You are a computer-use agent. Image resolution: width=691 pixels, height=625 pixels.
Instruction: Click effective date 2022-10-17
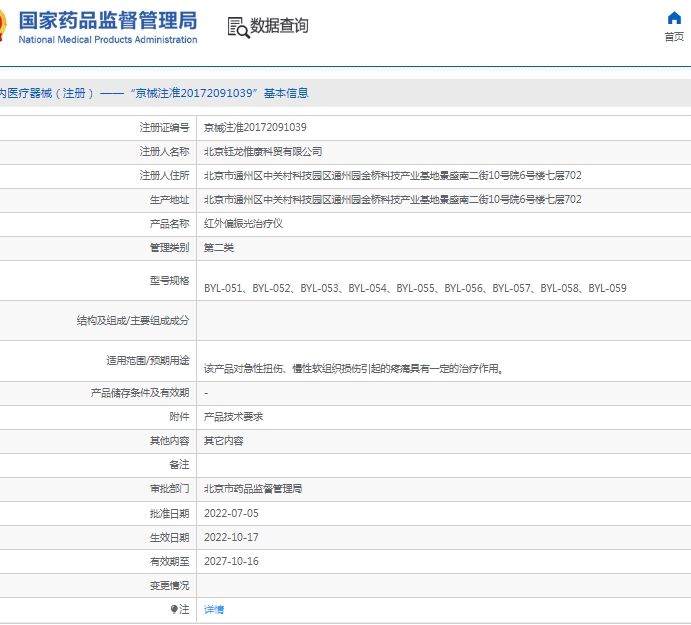tap(231, 537)
